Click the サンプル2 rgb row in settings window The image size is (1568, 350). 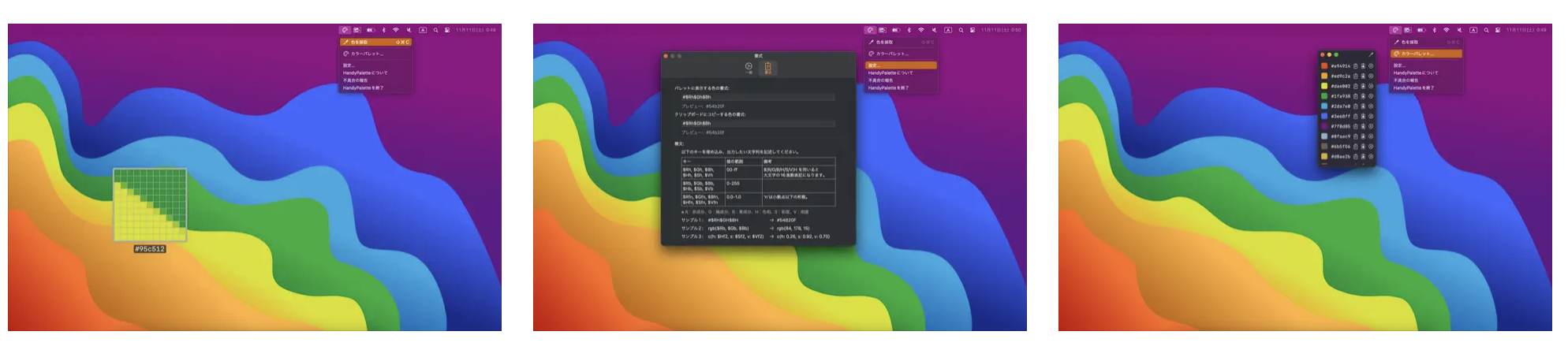(x=745, y=228)
